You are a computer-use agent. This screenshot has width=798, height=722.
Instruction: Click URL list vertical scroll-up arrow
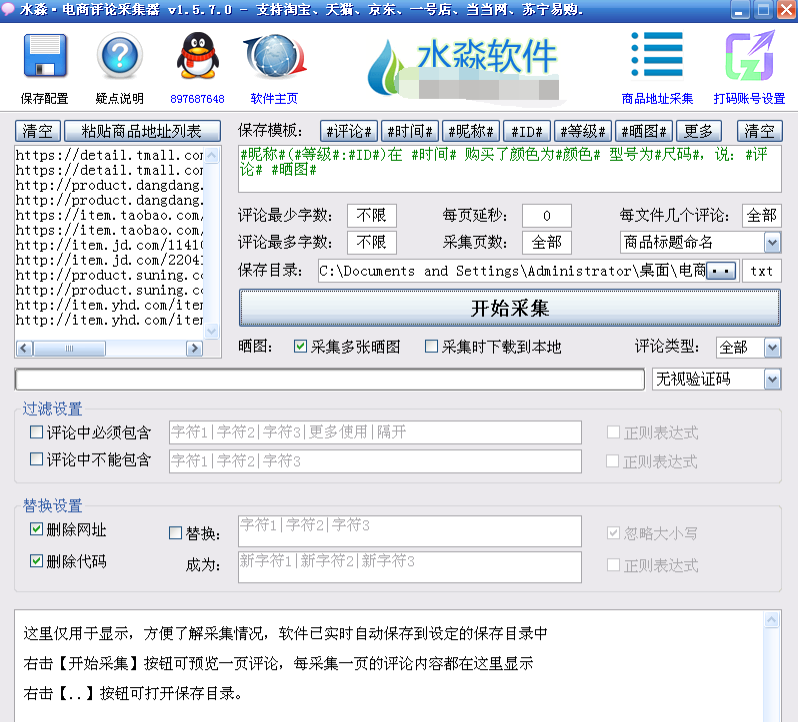[212, 154]
